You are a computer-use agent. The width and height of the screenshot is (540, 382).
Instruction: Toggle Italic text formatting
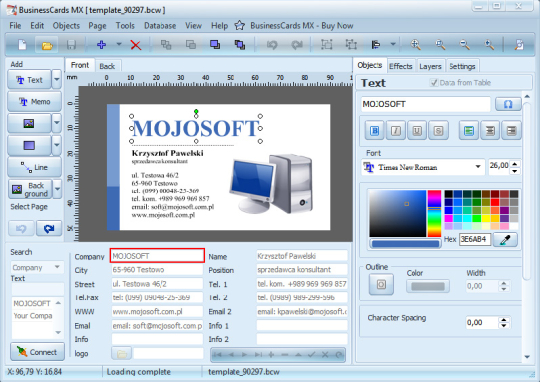(x=396, y=131)
